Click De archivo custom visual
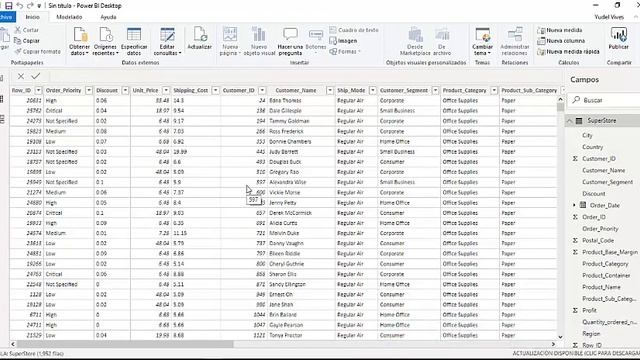Viewport: 640px width, 360px height. pyautogui.click(x=442, y=41)
